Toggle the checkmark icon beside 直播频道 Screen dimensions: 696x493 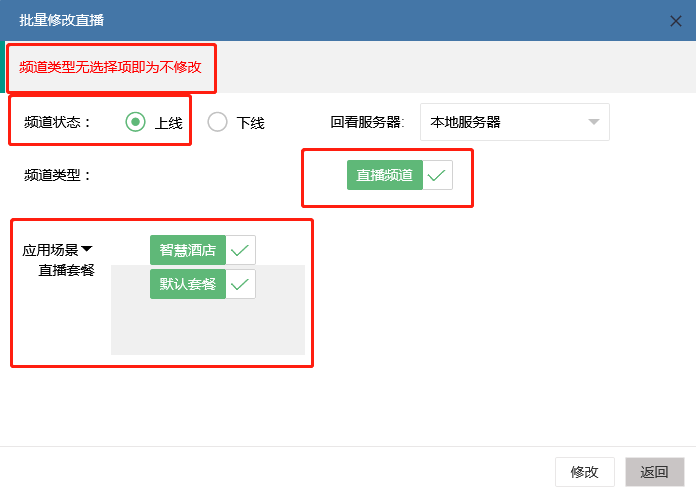437,175
